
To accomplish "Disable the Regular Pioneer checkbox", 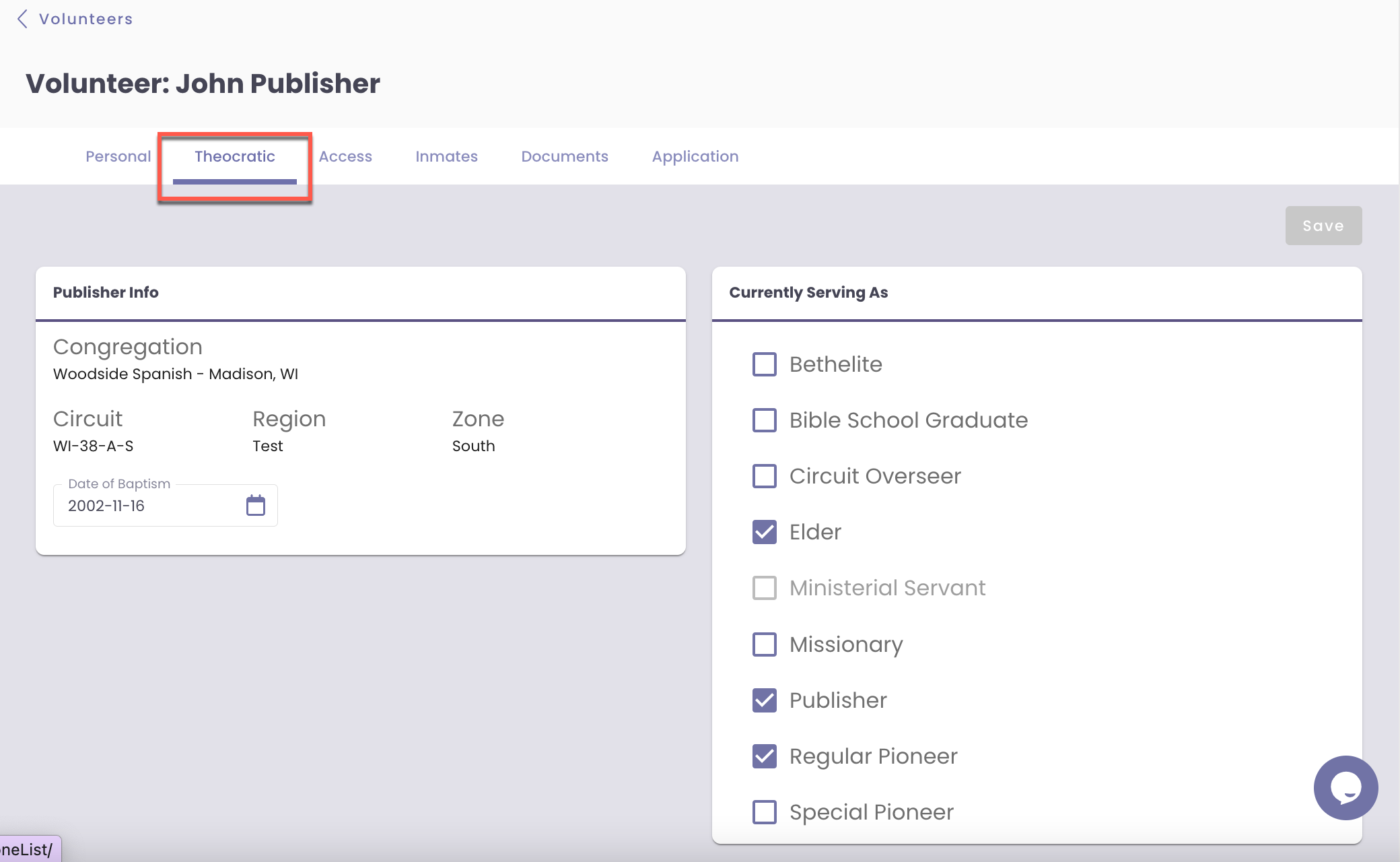I will 764,756.
